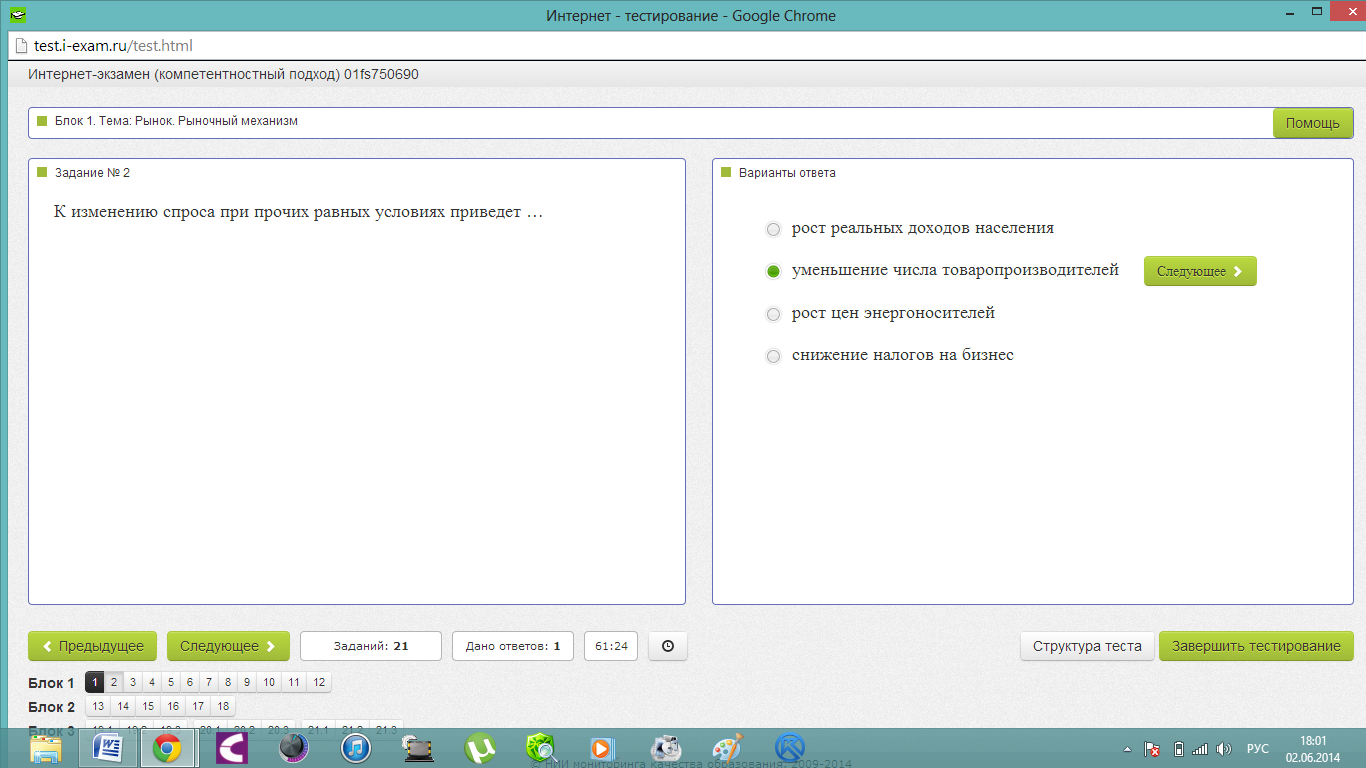The height and width of the screenshot is (768, 1366).
Task: Jump to question 1 in Блок 1
Action: (x=95, y=682)
